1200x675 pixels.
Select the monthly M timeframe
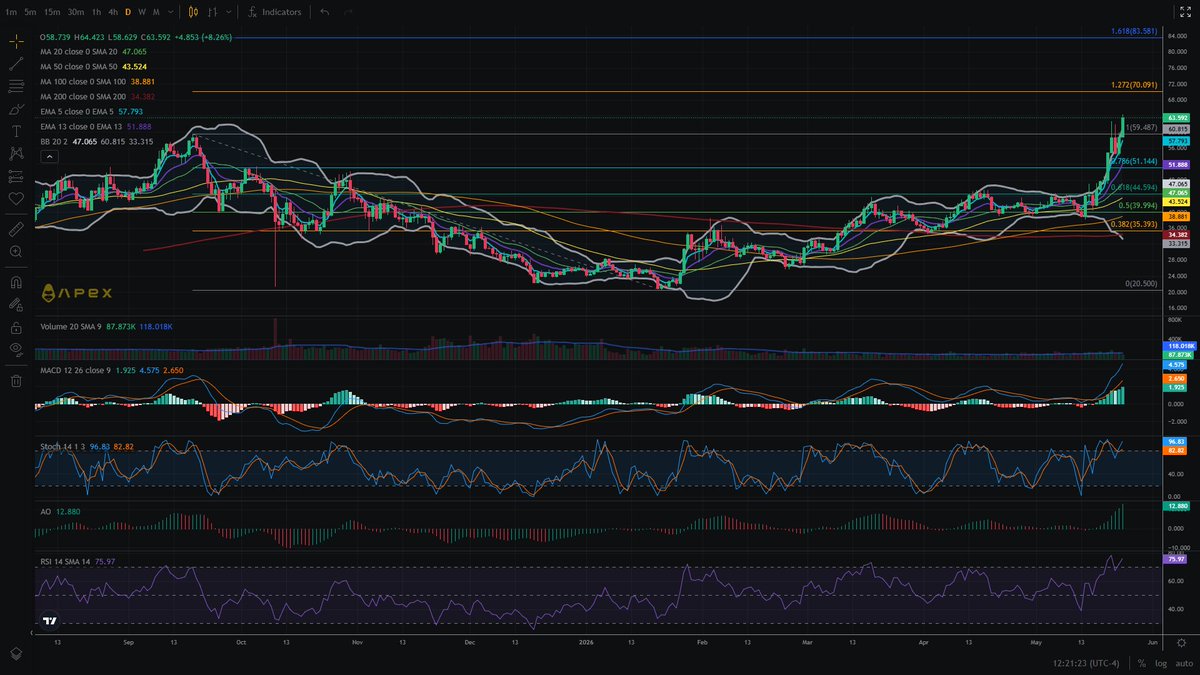point(156,12)
